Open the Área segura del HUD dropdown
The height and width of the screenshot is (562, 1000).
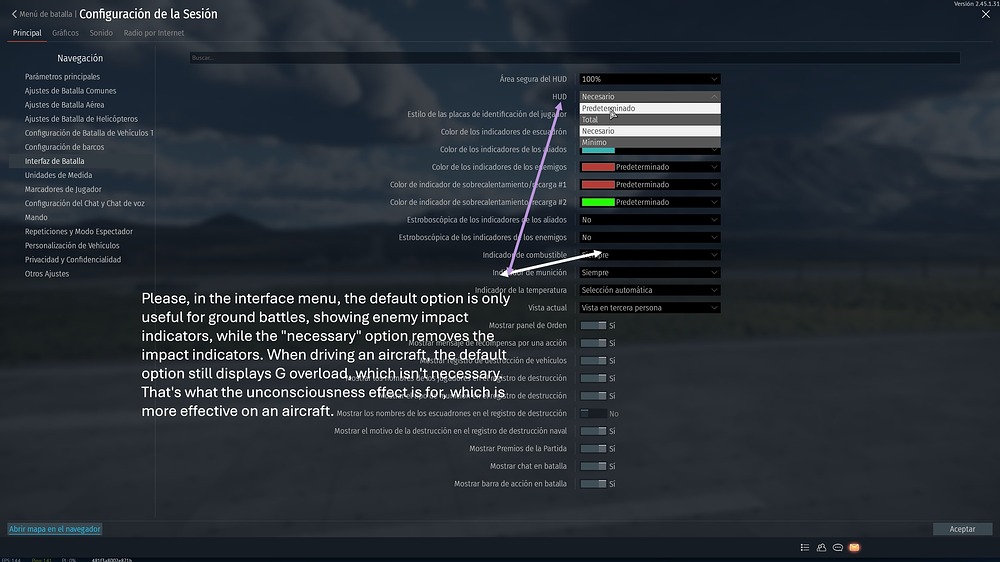pos(650,79)
